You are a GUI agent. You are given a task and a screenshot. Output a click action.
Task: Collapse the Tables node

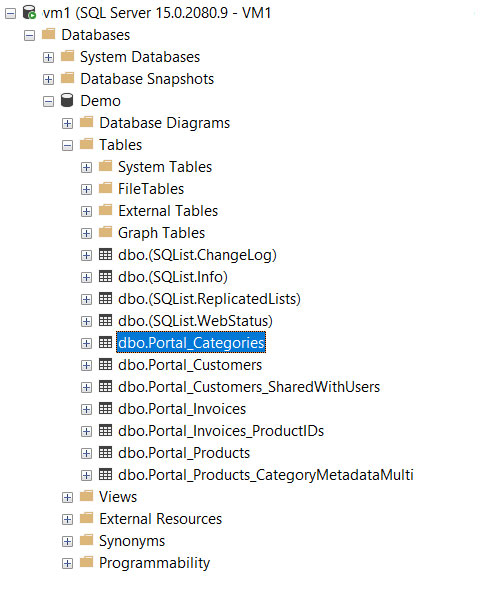coord(68,146)
